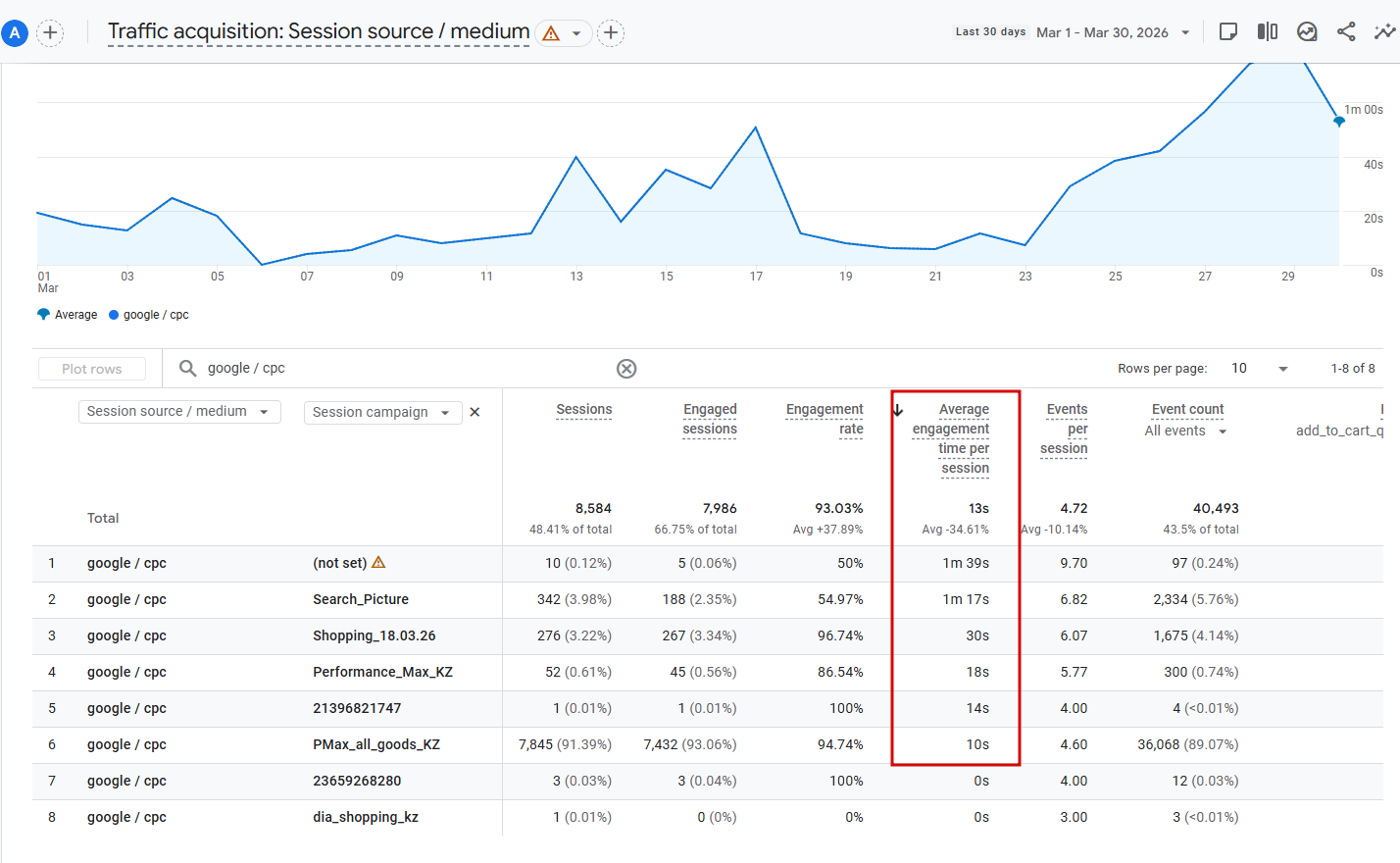Click the descending sort arrow on Average engagement time
The image size is (1400, 863).
point(898,410)
